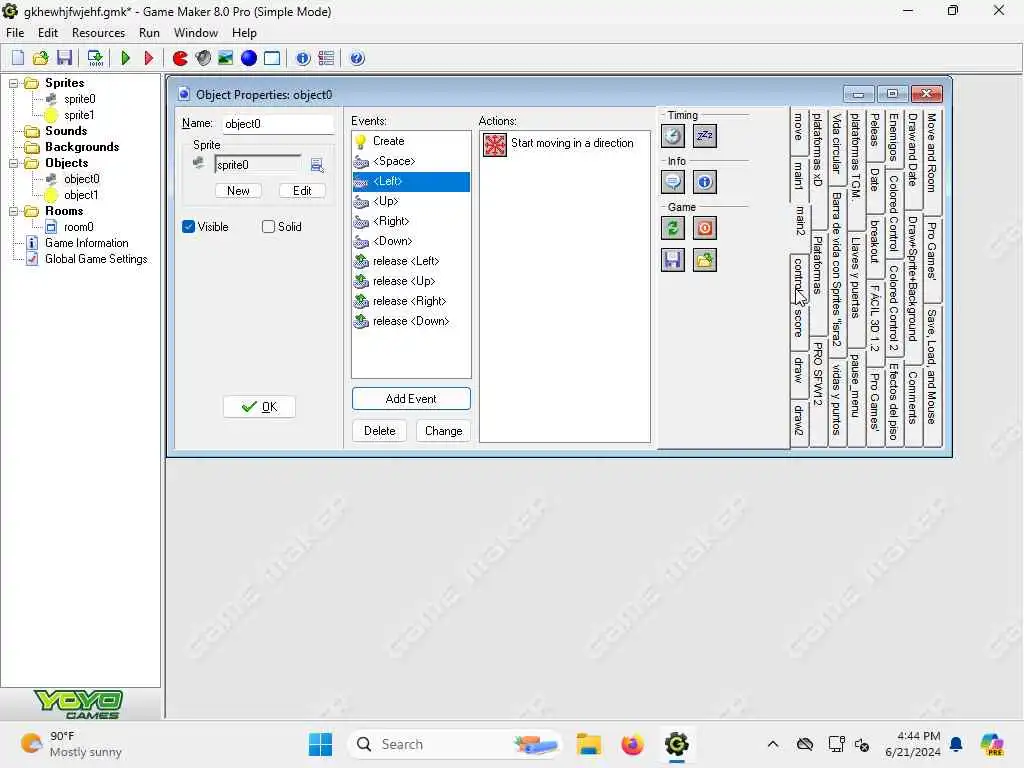Run game in debug mode with red play icon
1024x768 pixels.
pos(148,58)
